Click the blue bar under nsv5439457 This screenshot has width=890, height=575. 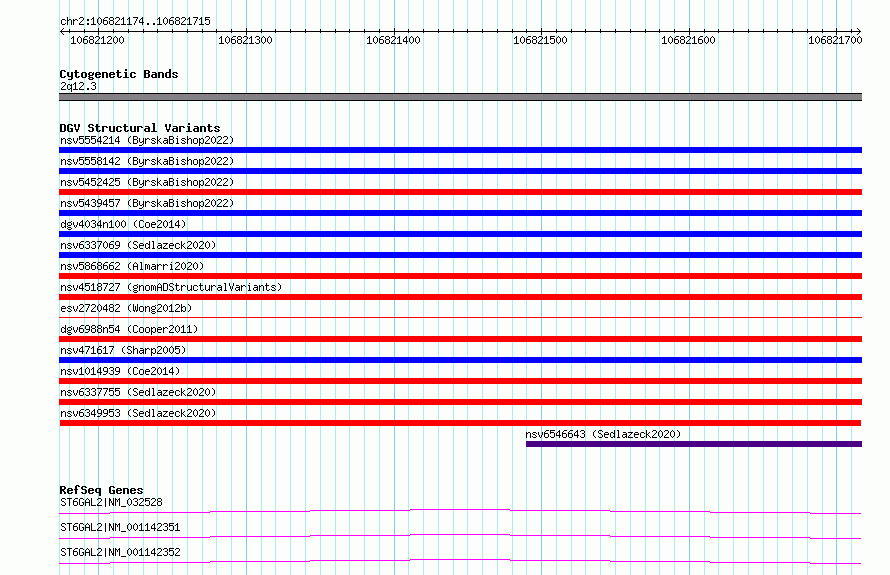click(460, 213)
